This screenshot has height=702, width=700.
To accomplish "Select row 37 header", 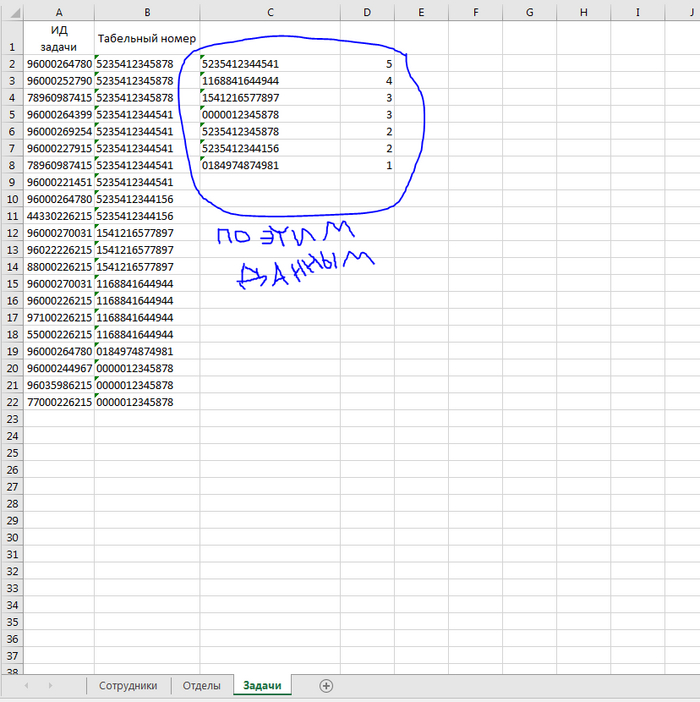I will [12, 656].
